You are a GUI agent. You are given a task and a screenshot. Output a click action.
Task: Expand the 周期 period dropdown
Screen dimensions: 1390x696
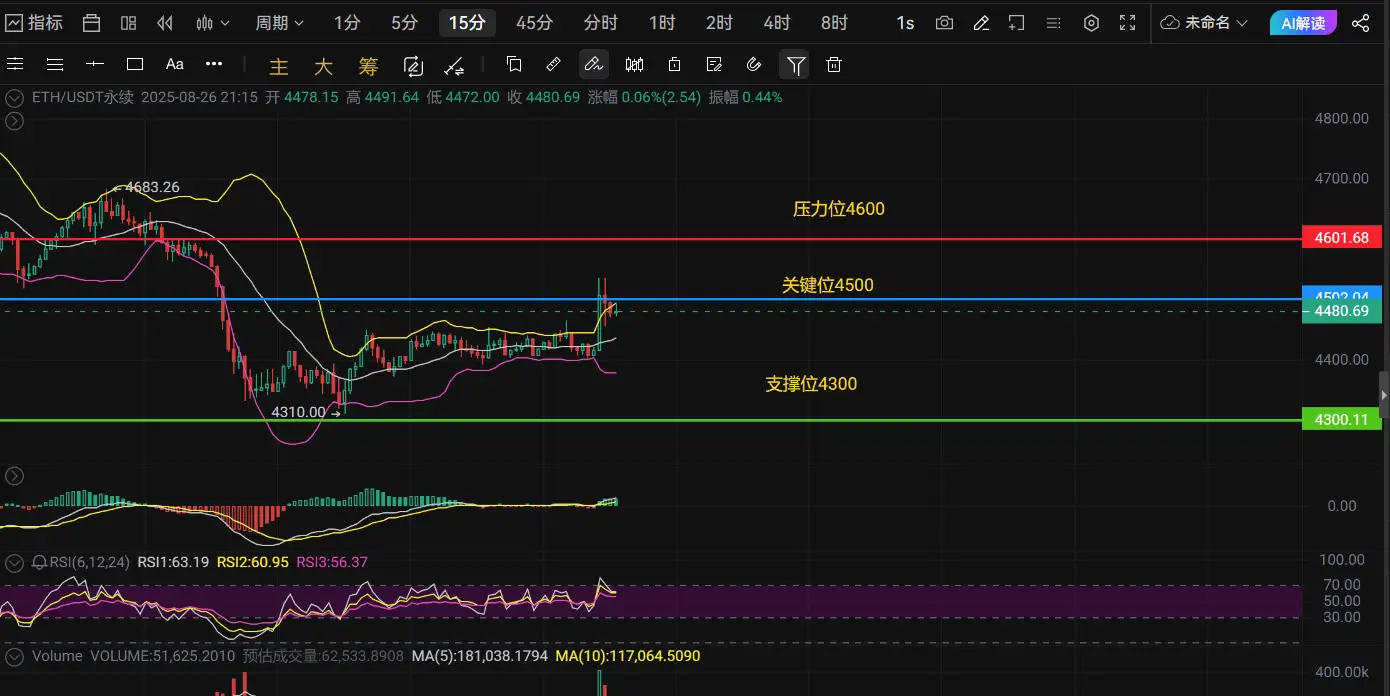point(280,23)
